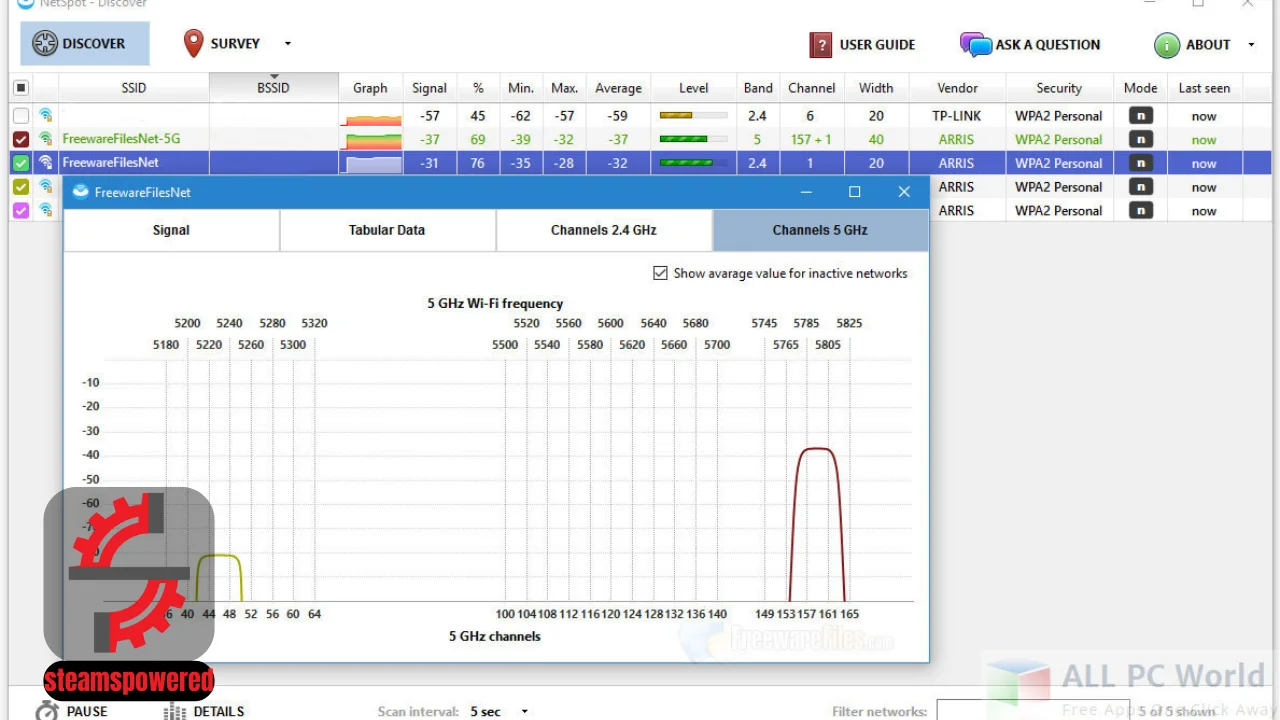
Task: Toggle the olive-colored network row checkbox
Action: (20, 187)
